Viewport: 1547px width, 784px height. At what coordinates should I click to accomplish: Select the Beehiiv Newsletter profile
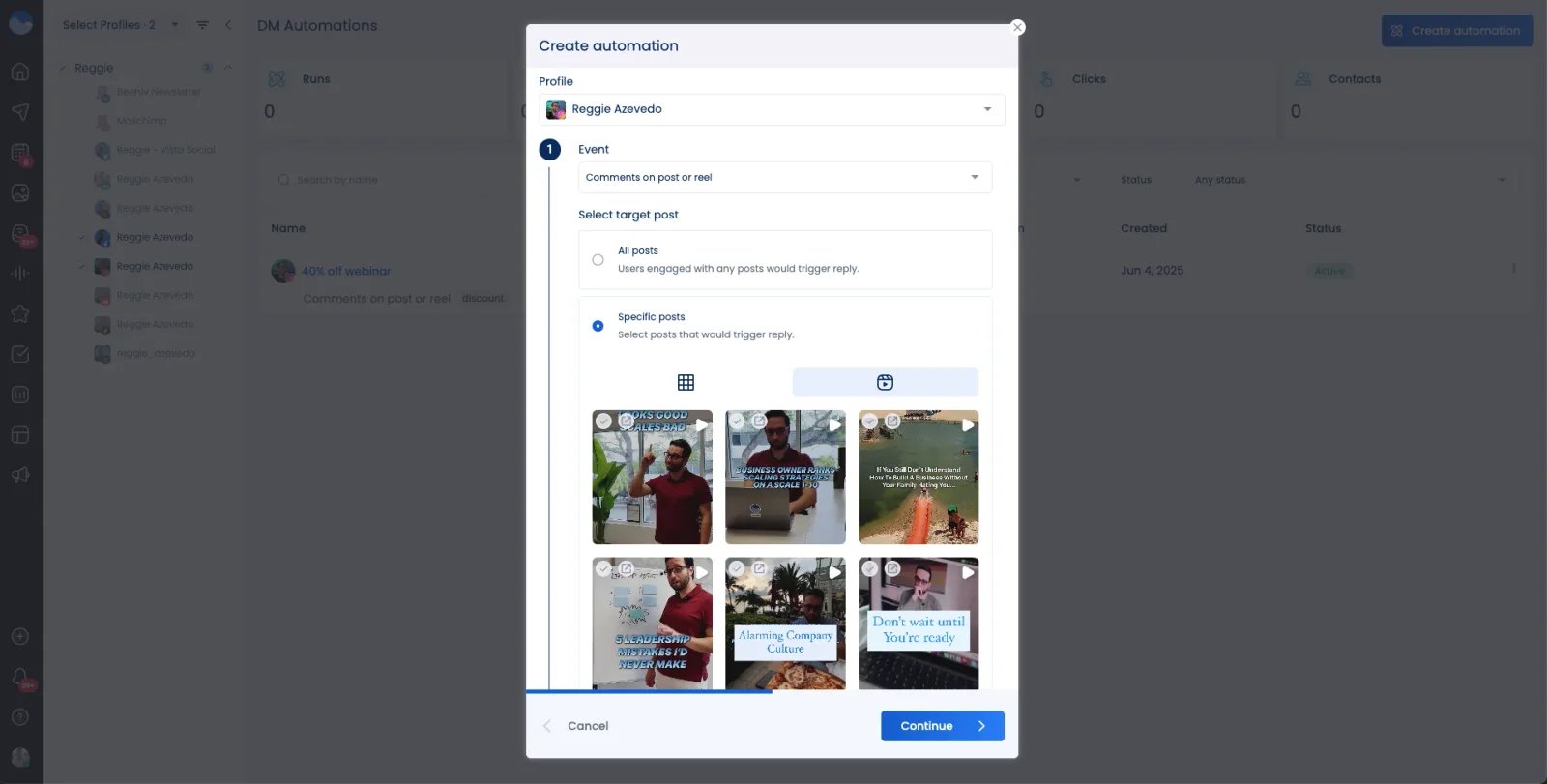point(159,92)
